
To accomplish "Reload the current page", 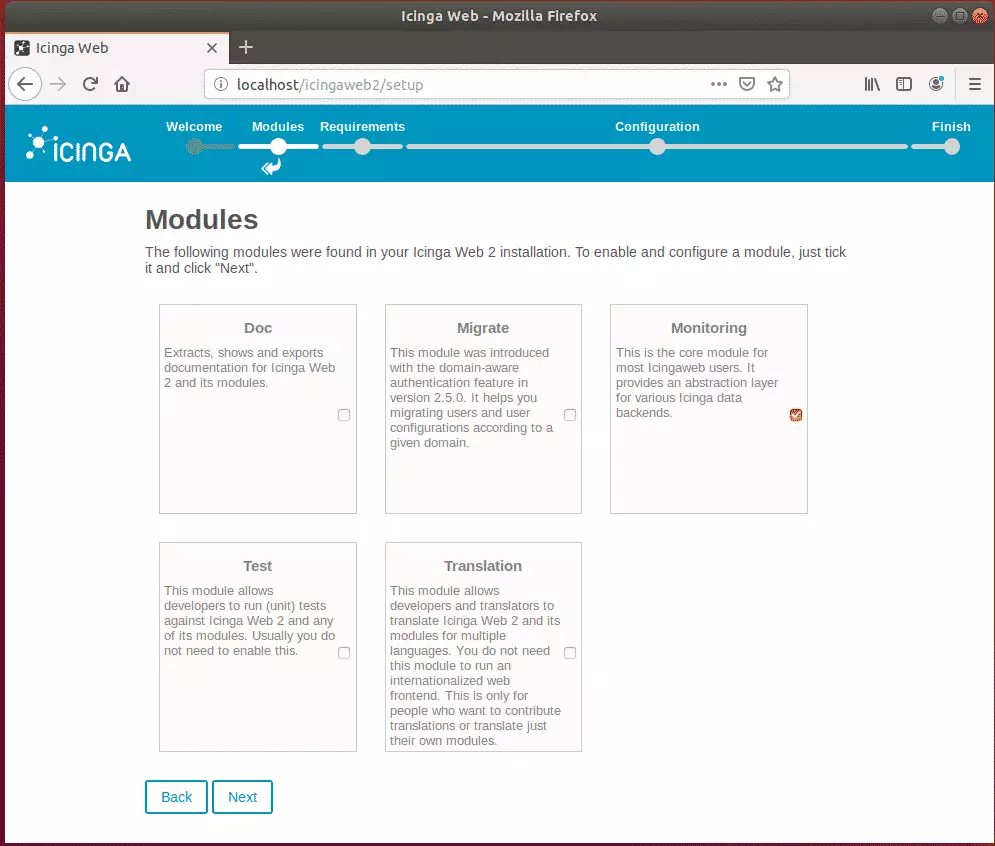I will [x=90, y=84].
